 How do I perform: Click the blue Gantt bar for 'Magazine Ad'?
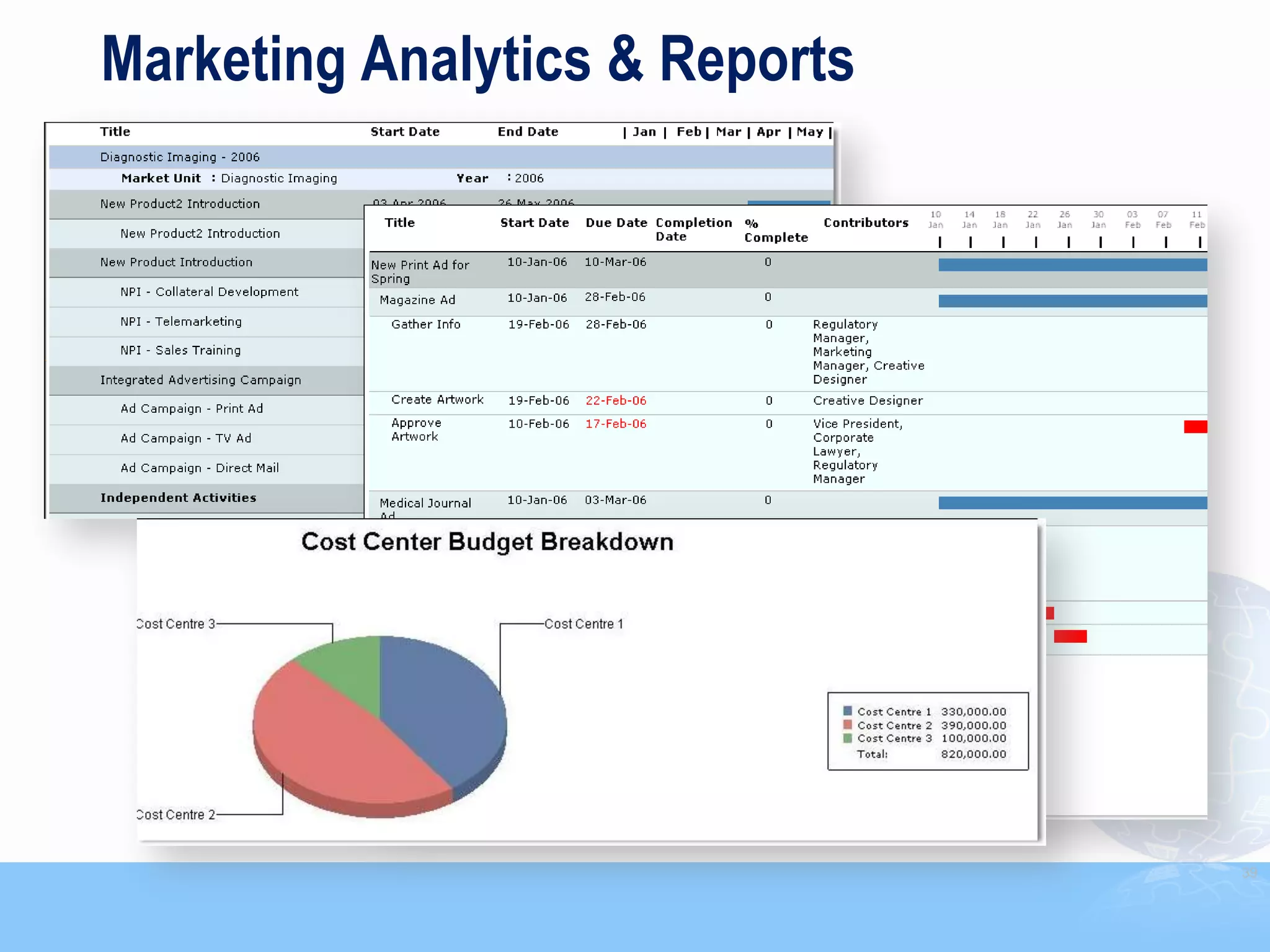(1073, 301)
